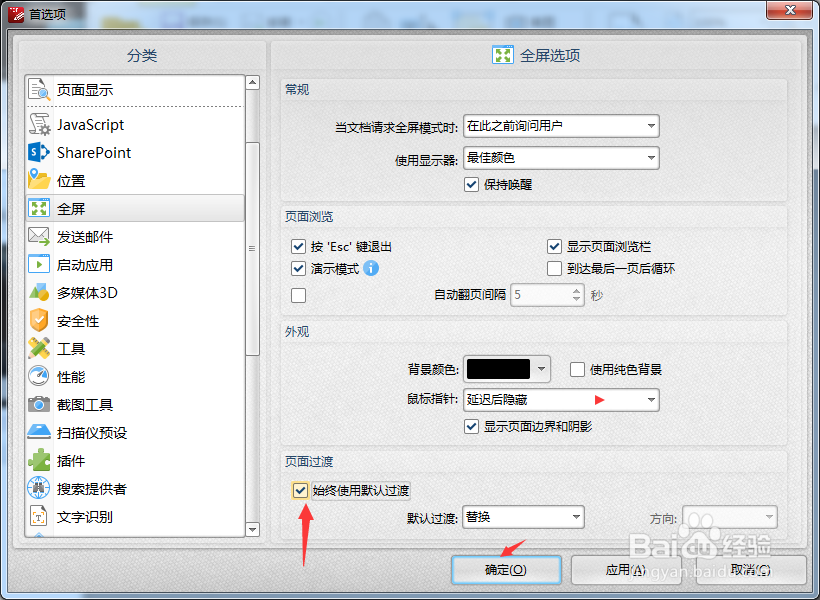Select 启动应用 category text

tap(85, 265)
